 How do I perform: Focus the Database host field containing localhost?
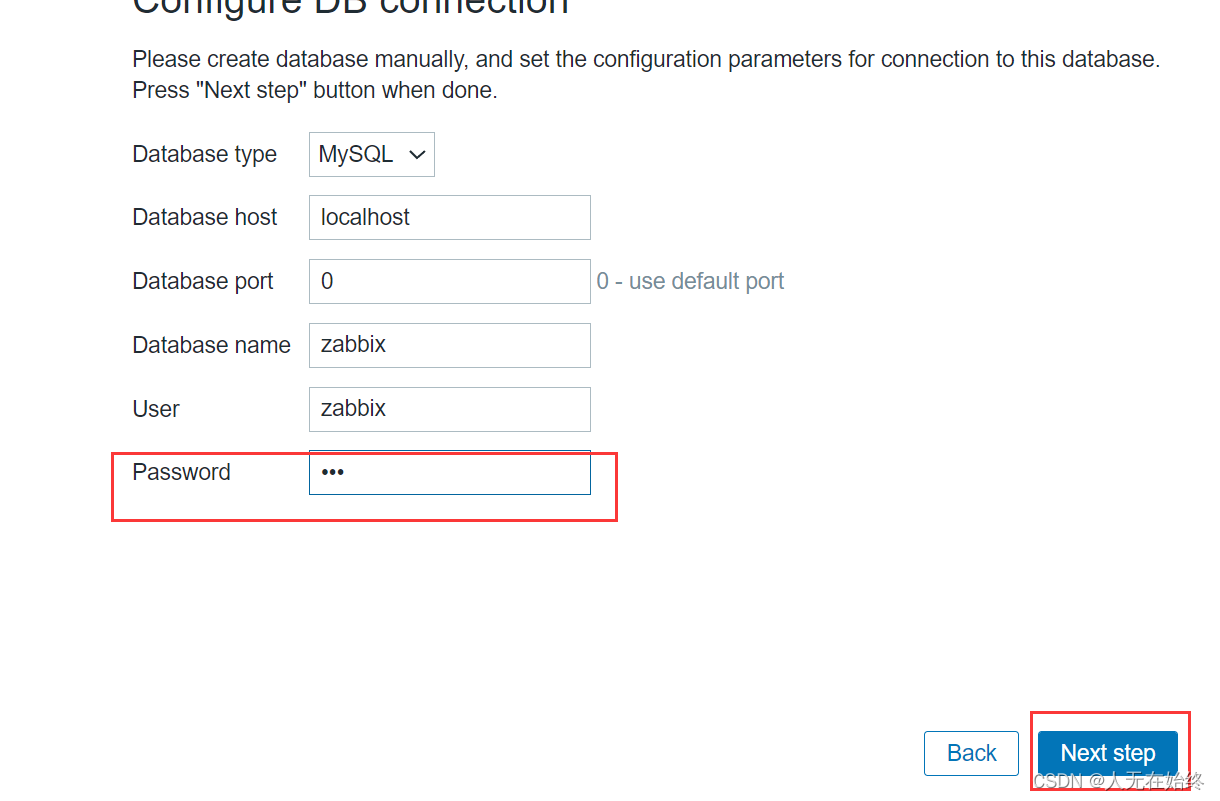(x=450, y=217)
